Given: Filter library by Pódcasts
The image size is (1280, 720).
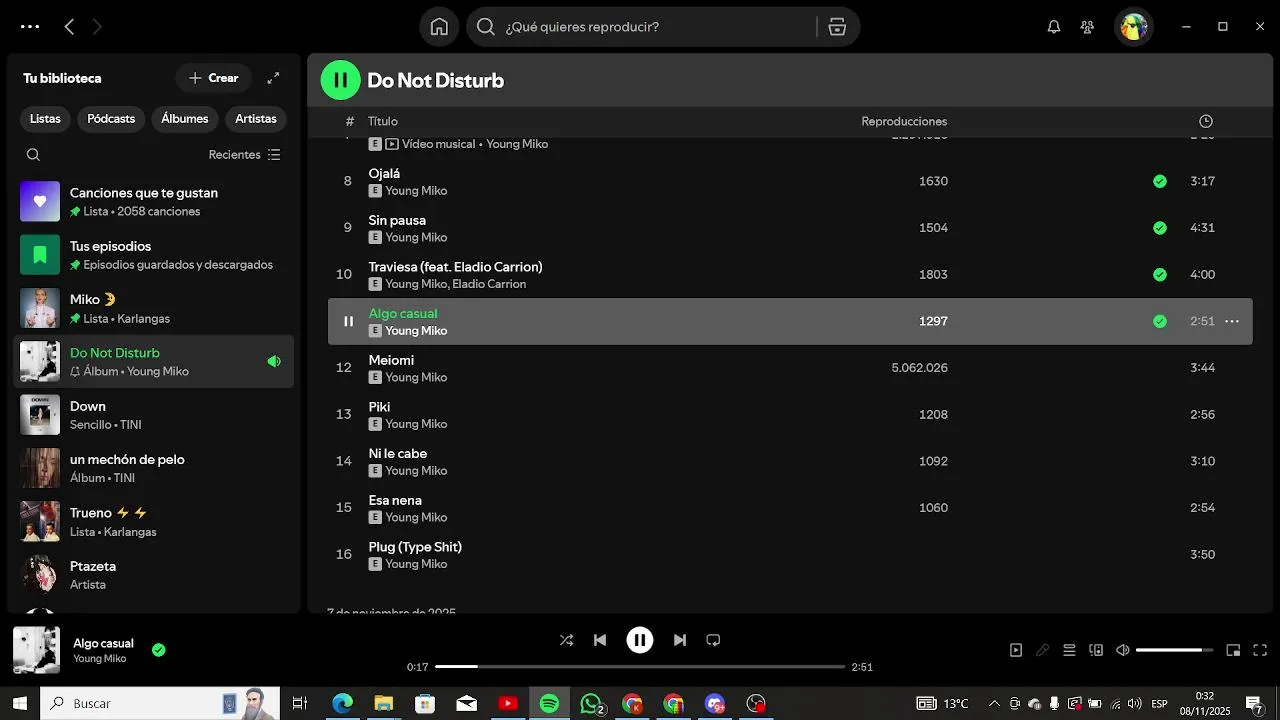Looking at the screenshot, I should 111,119.
